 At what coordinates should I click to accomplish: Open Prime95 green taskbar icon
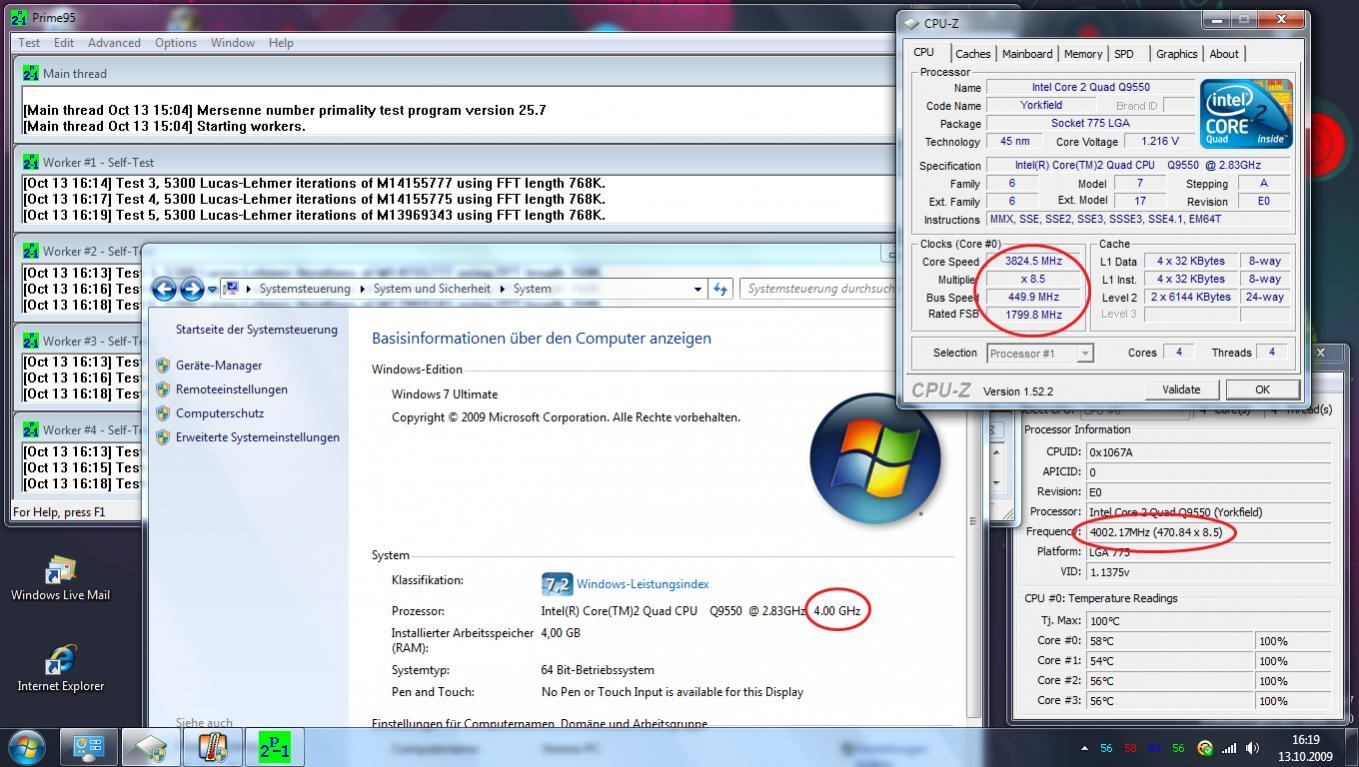[274, 747]
